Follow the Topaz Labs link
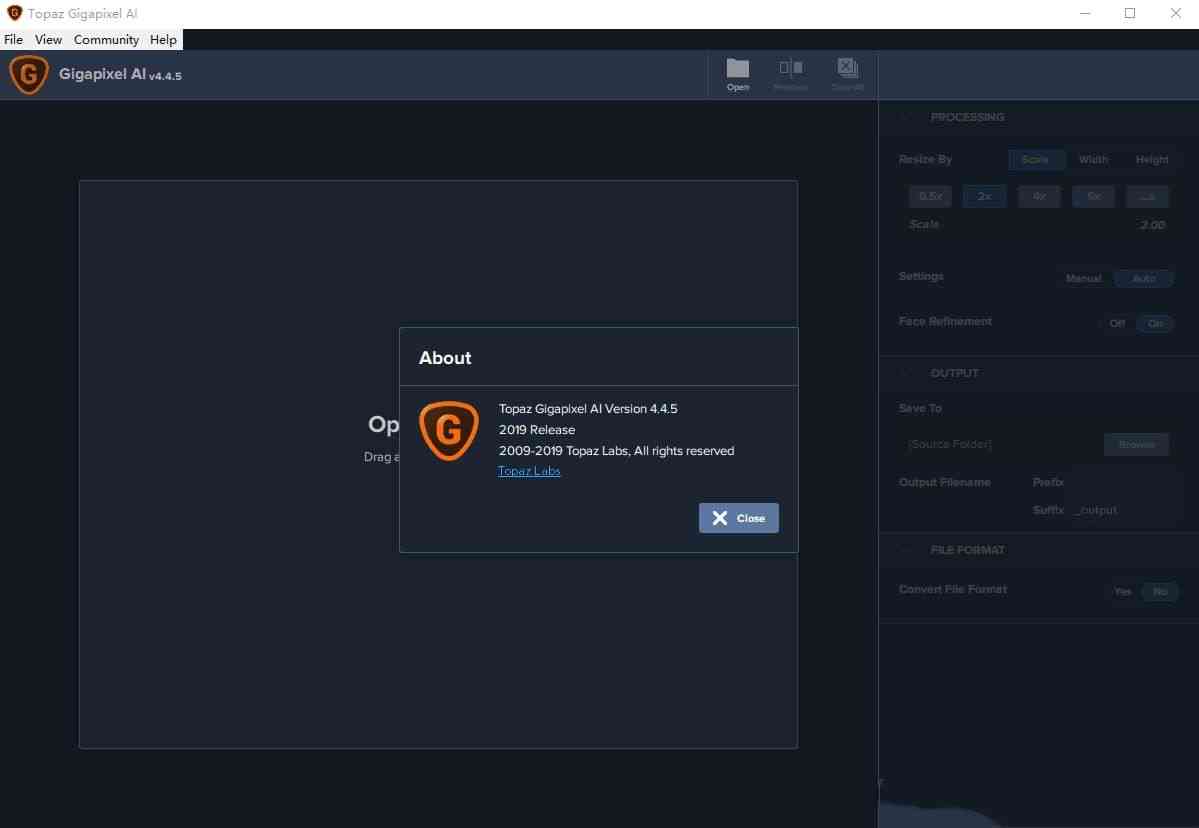The width and height of the screenshot is (1199, 828). (529, 471)
